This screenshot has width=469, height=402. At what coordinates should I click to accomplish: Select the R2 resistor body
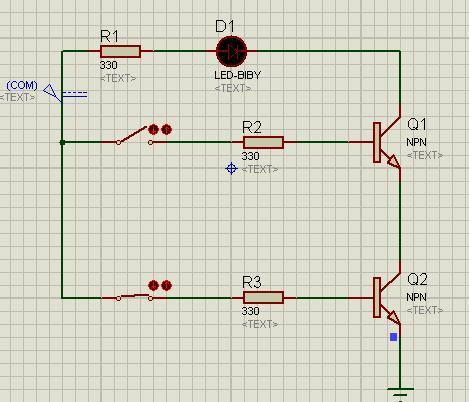tap(263, 142)
